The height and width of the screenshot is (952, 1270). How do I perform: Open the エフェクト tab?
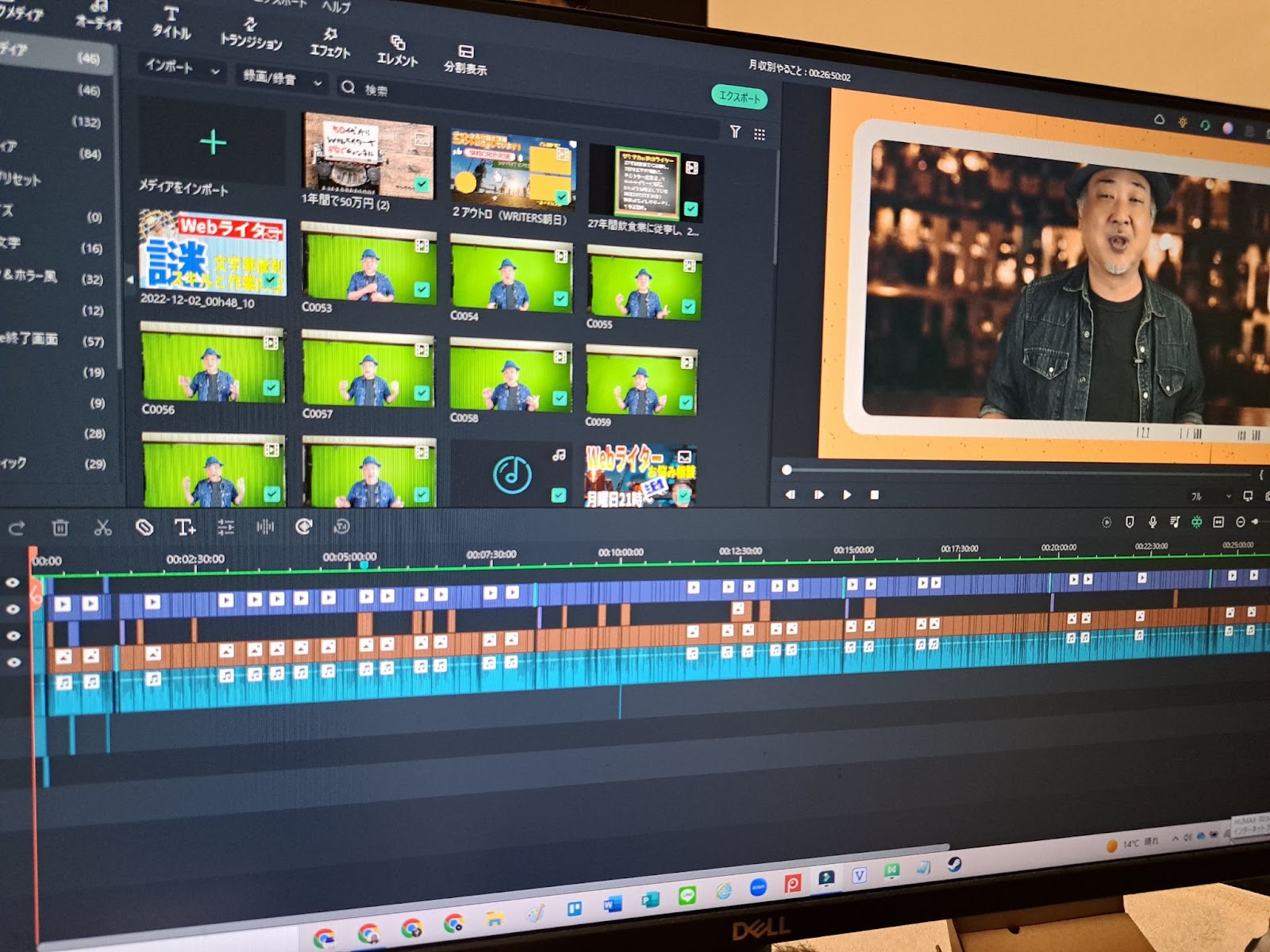coord(330,43)
